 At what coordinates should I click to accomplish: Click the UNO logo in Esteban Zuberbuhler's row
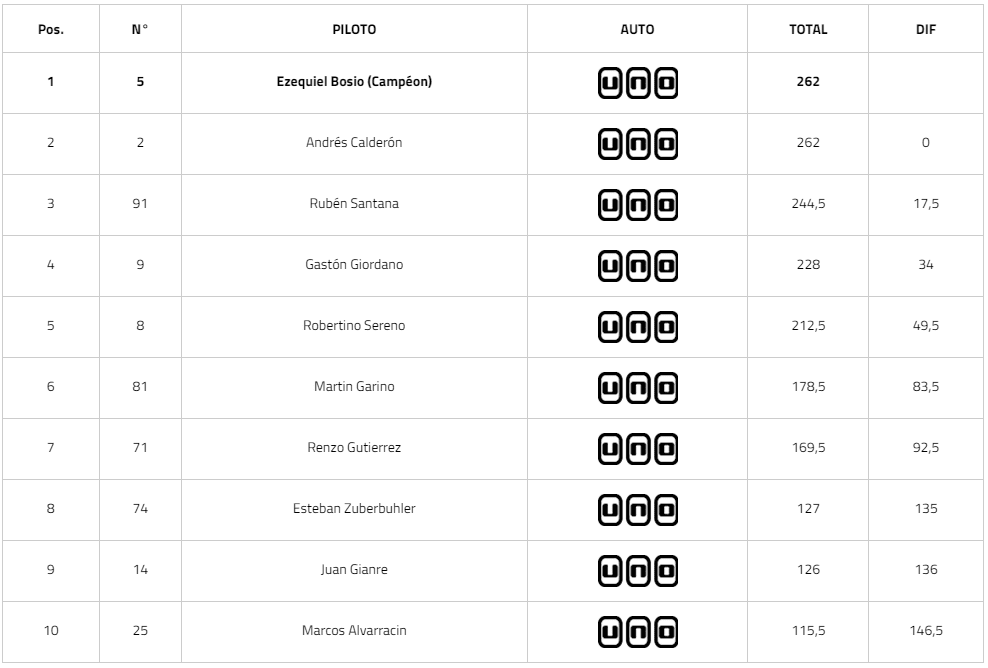click(637, 509)
